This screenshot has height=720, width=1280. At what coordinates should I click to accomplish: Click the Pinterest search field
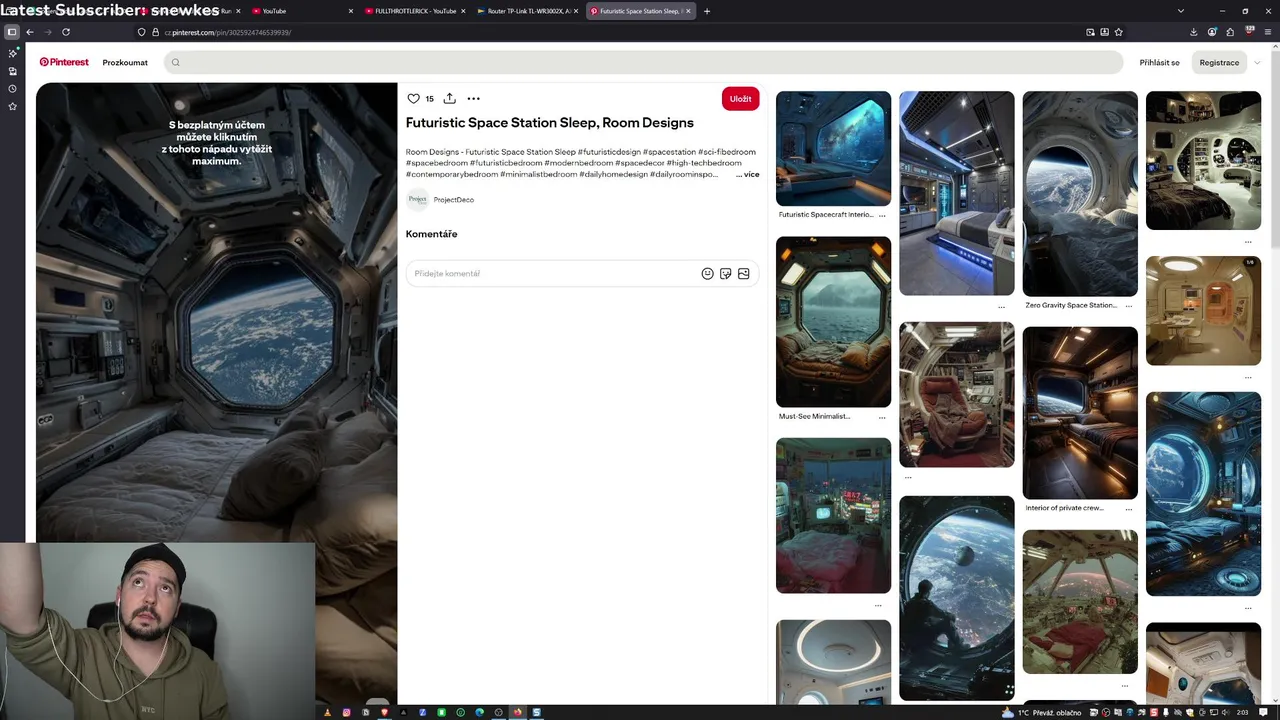click(643, 62)
